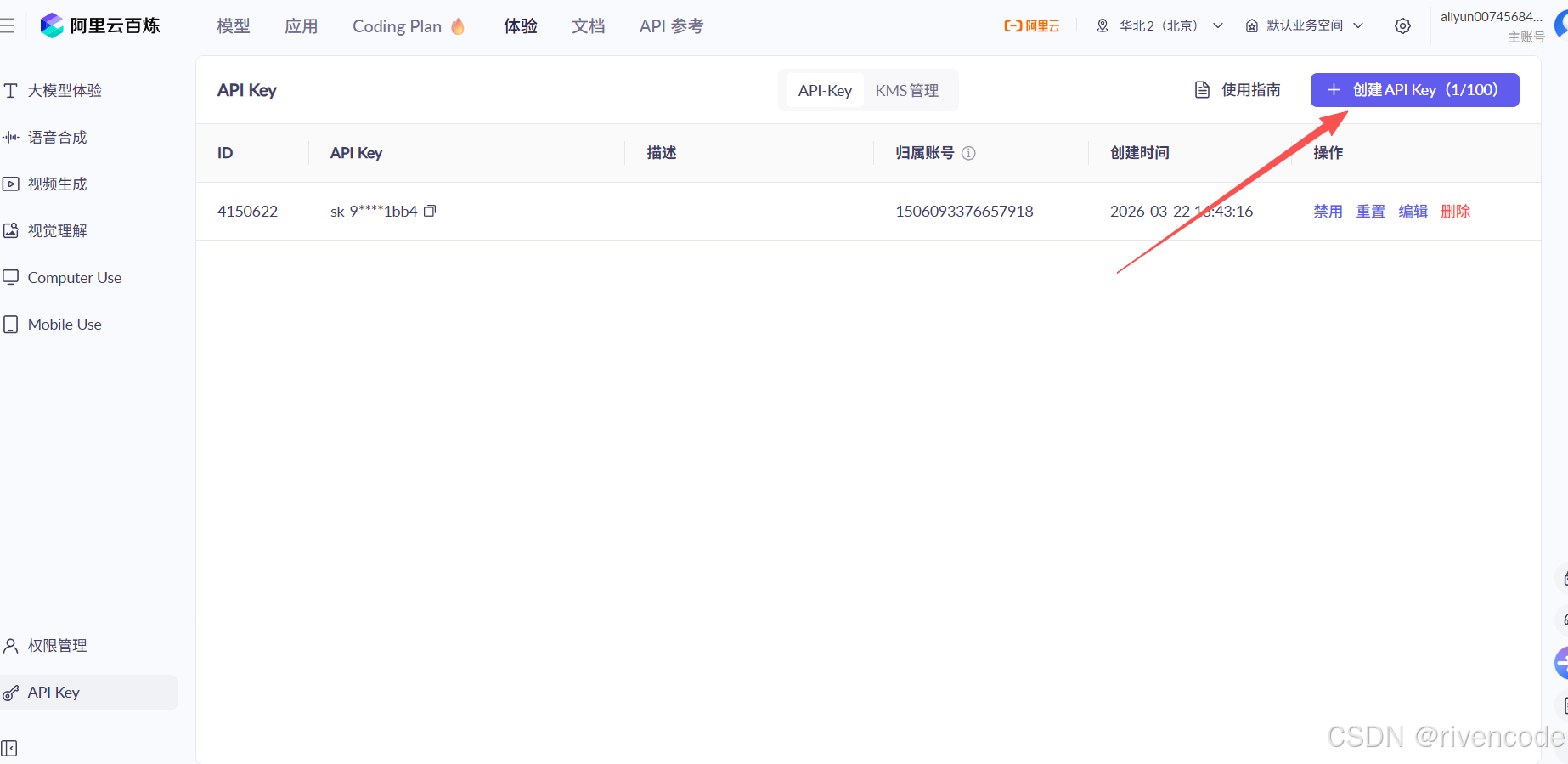This screenshot has width=1568, height=764.
Task: Switch to the KMS 管理 tab
Action: (907, 90)
